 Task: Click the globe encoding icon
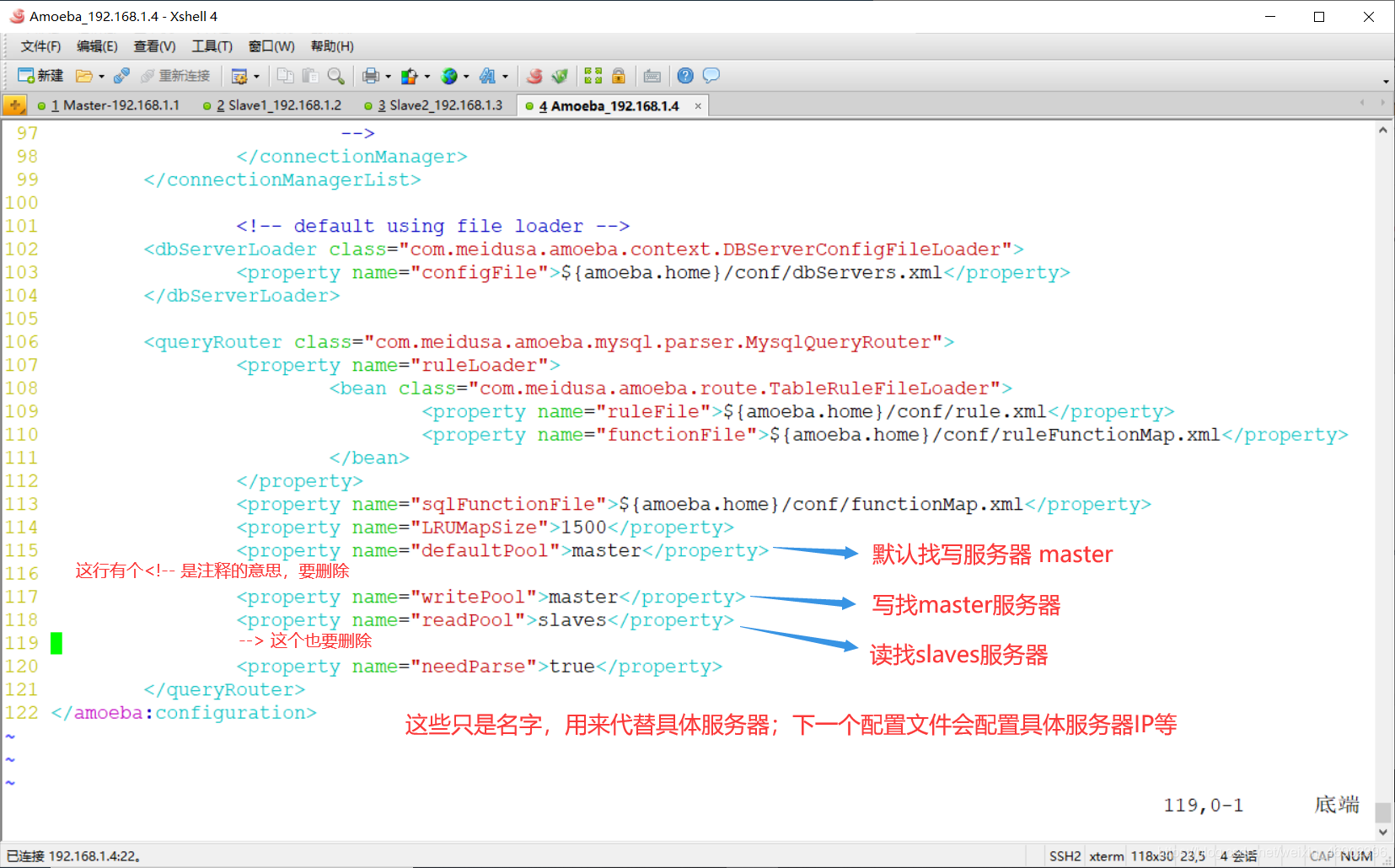click(x=449, y=76)
